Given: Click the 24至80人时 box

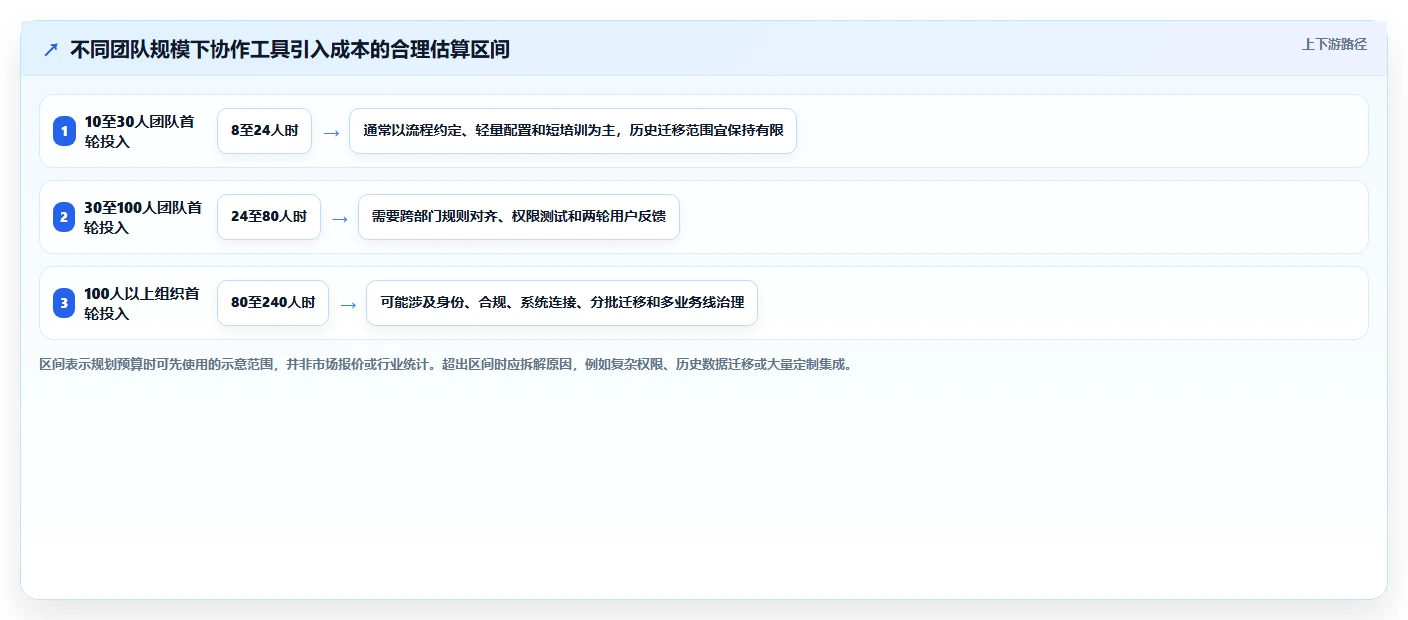Looking at the screenshot, I should 269,217.
